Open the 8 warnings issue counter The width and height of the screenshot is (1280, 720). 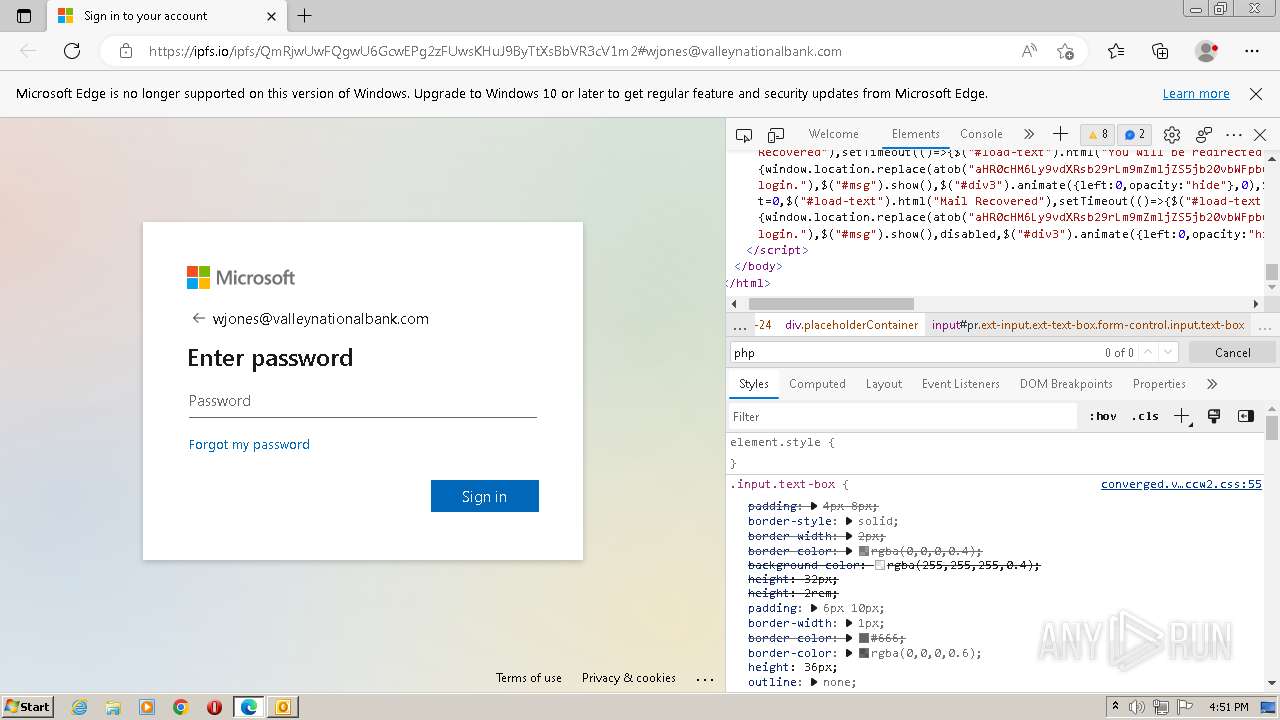click(1098, 134)
